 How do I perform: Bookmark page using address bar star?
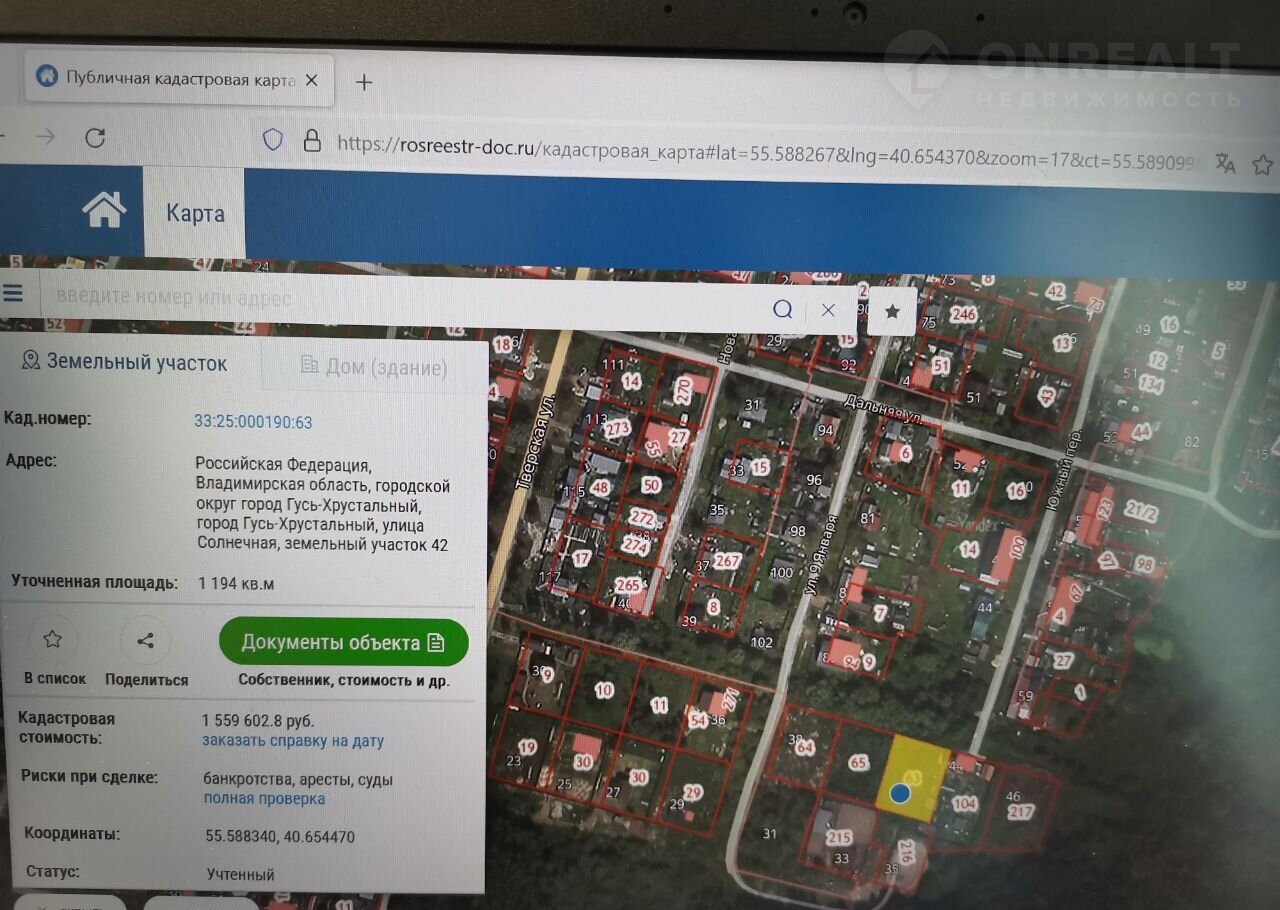coord(1262,165)
